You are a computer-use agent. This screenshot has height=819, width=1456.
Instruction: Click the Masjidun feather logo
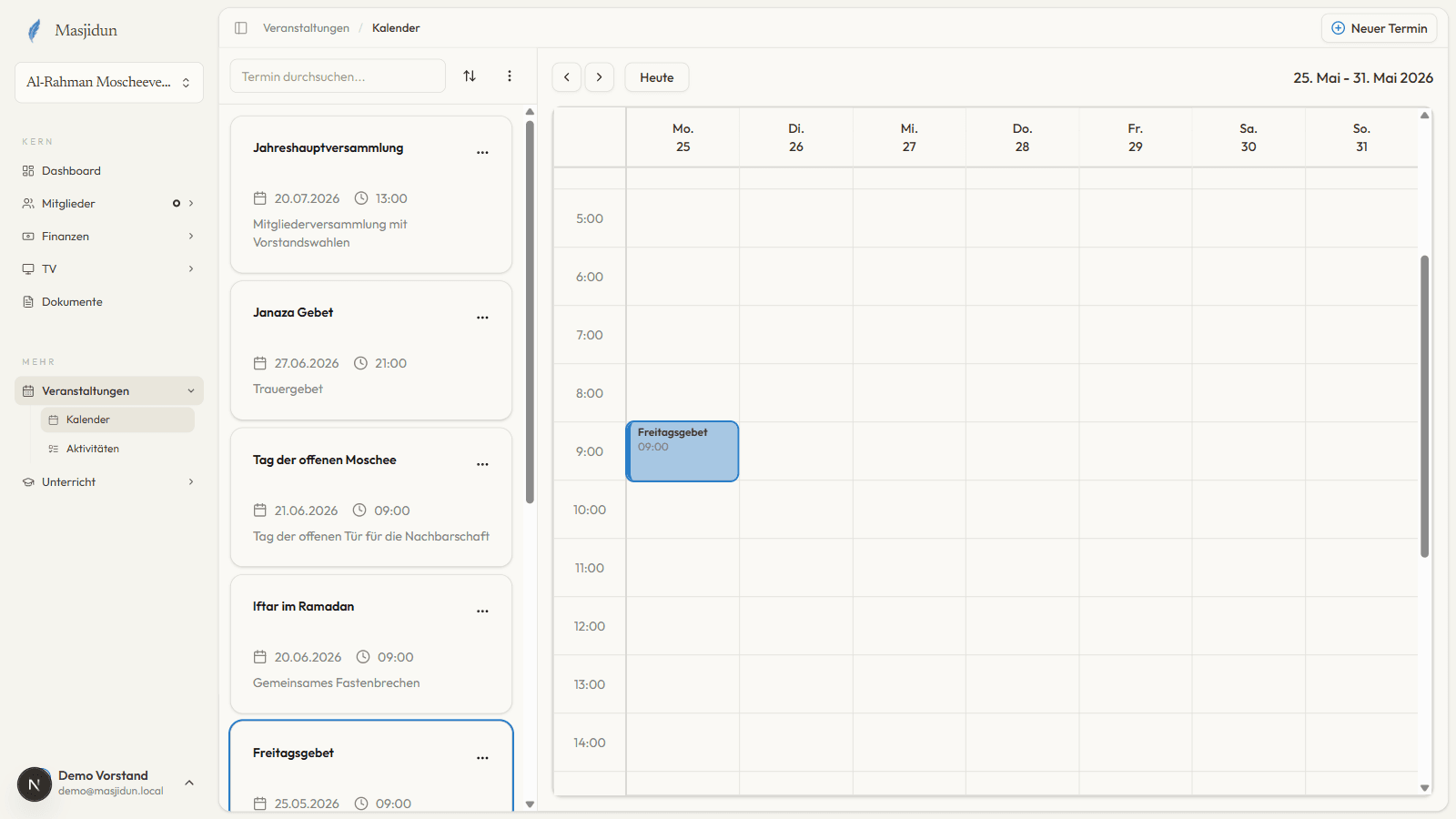(x=35, y=31)
